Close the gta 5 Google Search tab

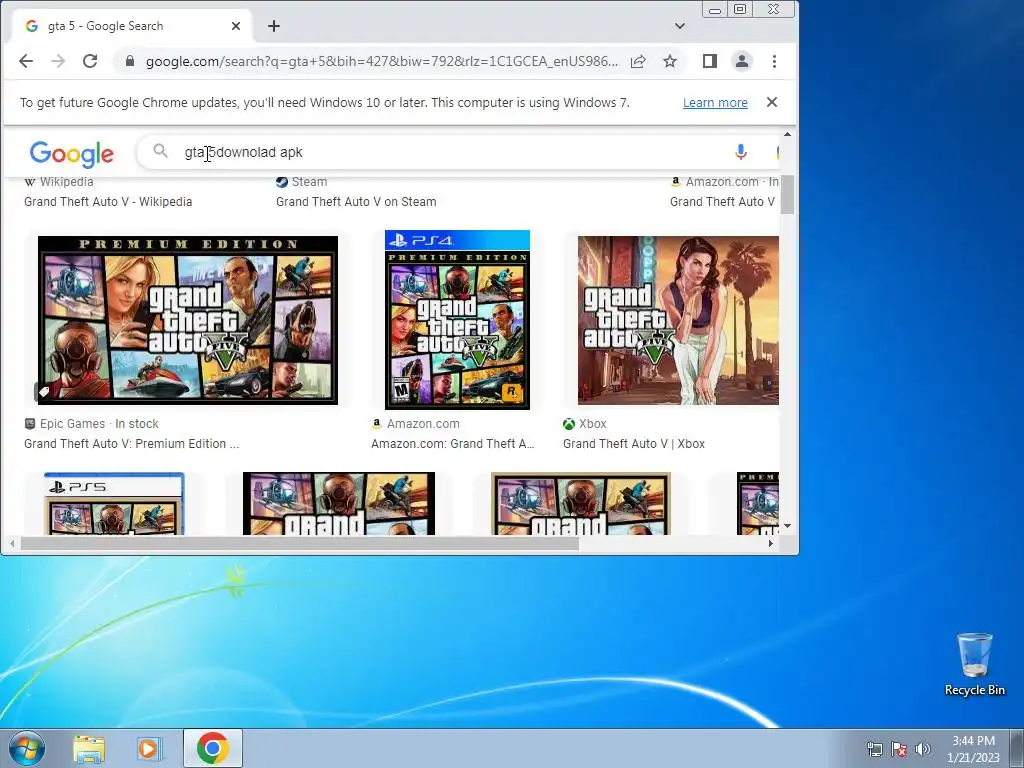[x=236, y=26]
